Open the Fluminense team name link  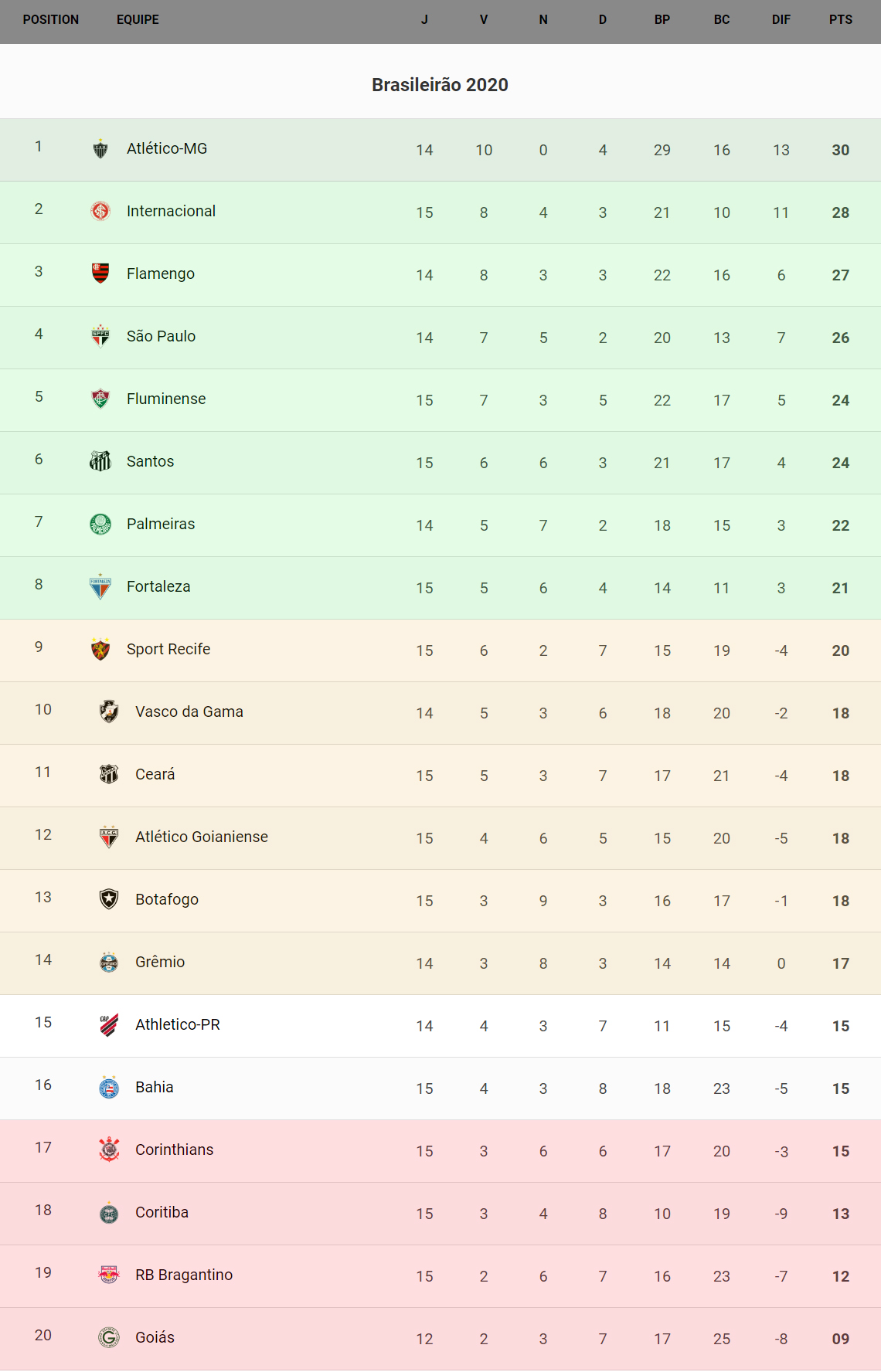pos(166,399)
